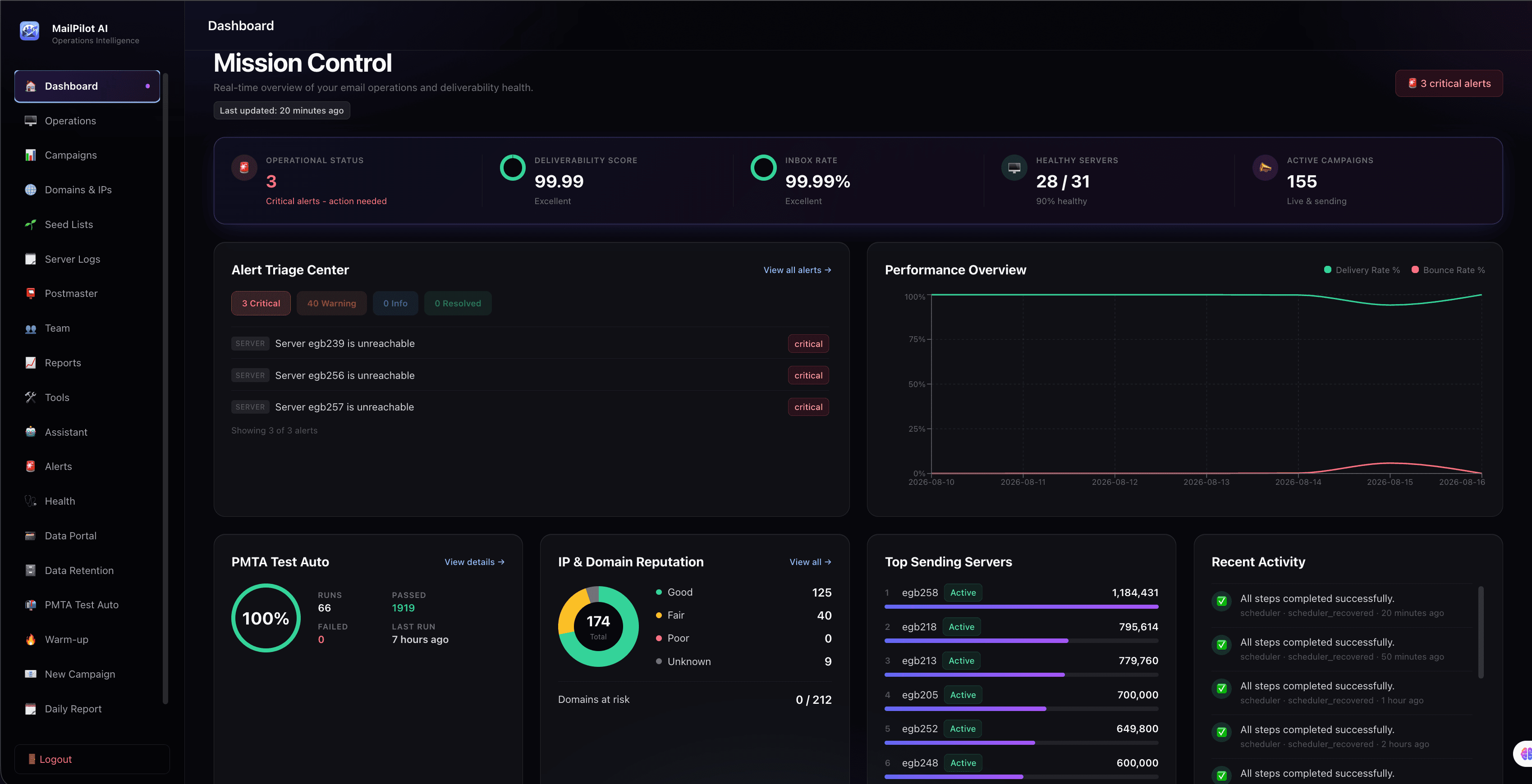Open PMTA Test Auto View details link
The width and height of the screenshot is (1532, 784).
(x=475, y=562)
